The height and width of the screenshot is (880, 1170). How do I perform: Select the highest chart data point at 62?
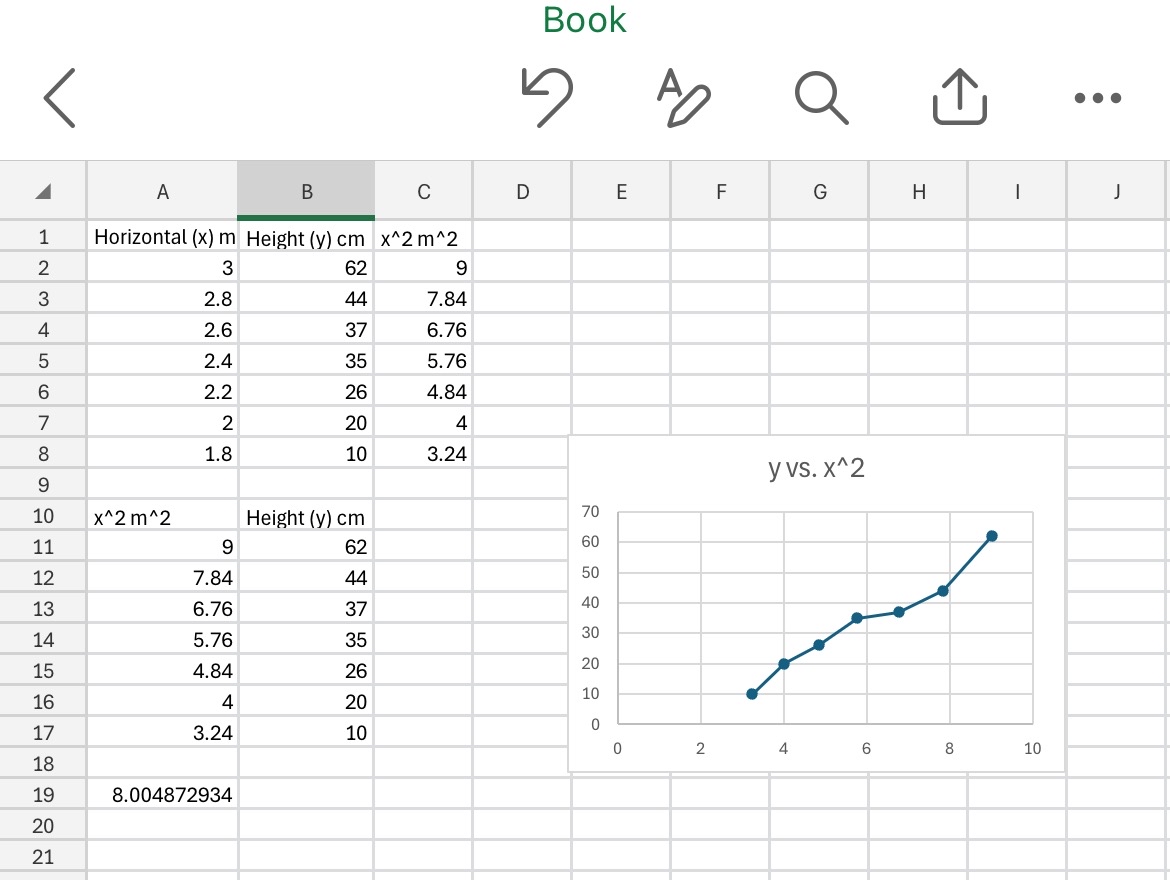[992, 536]
